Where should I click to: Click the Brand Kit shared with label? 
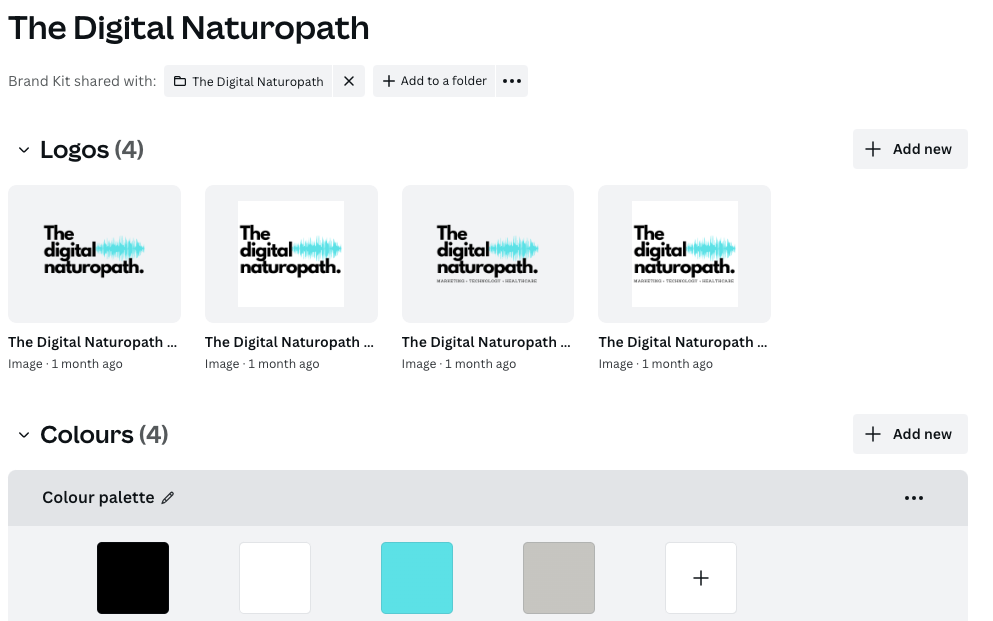[x=82, y=81]
